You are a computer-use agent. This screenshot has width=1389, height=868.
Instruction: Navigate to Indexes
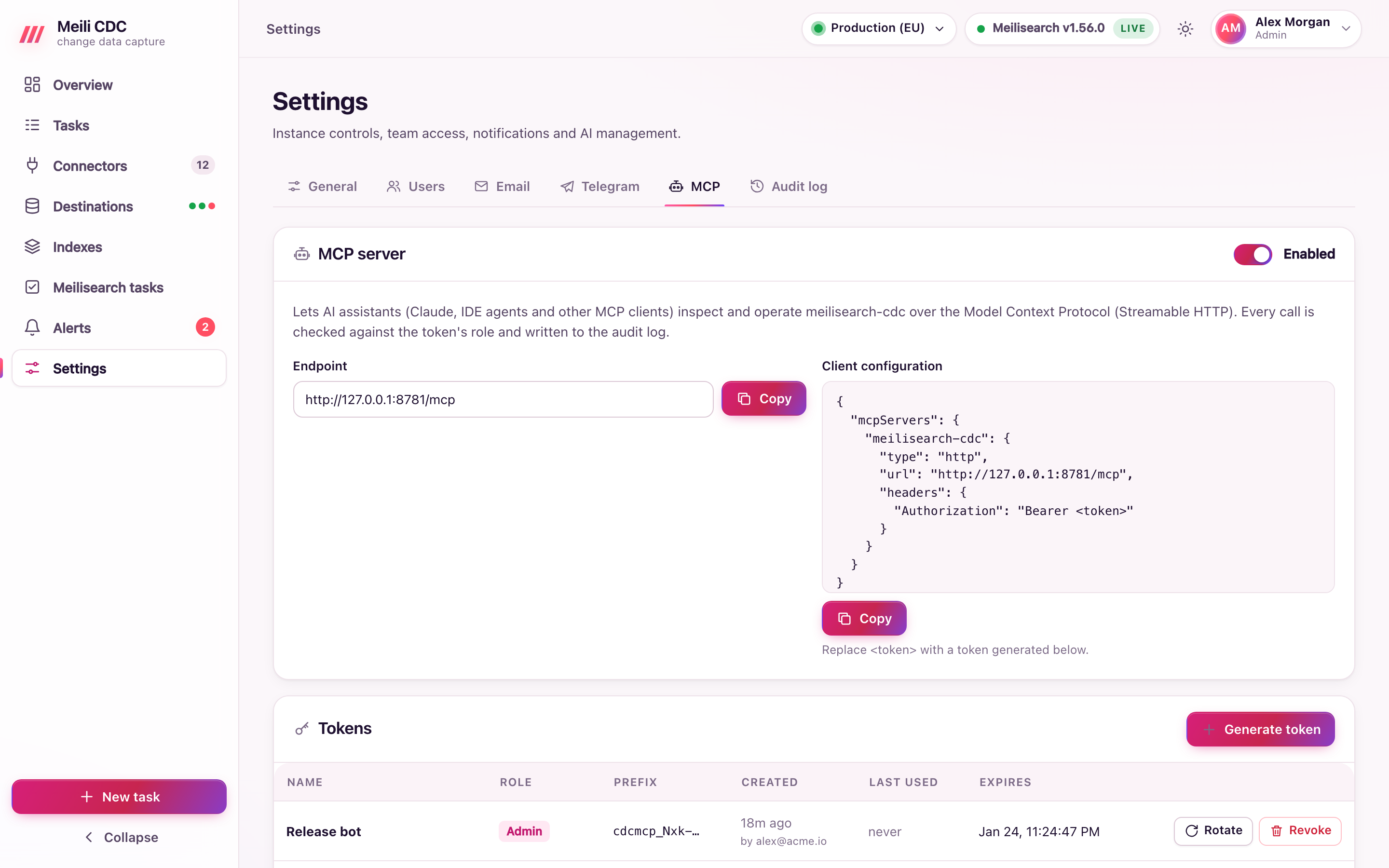pos(119,247)
